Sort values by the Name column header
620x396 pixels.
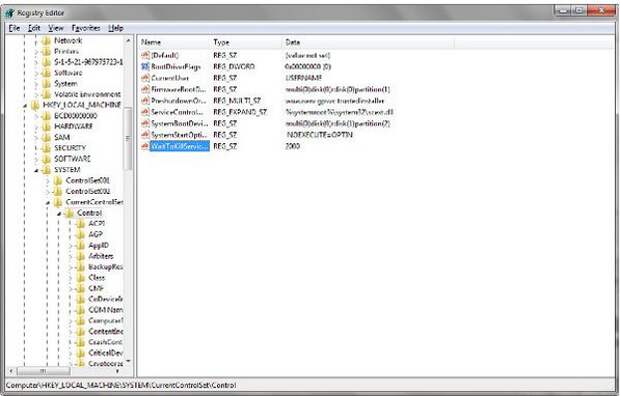[174, 42]
